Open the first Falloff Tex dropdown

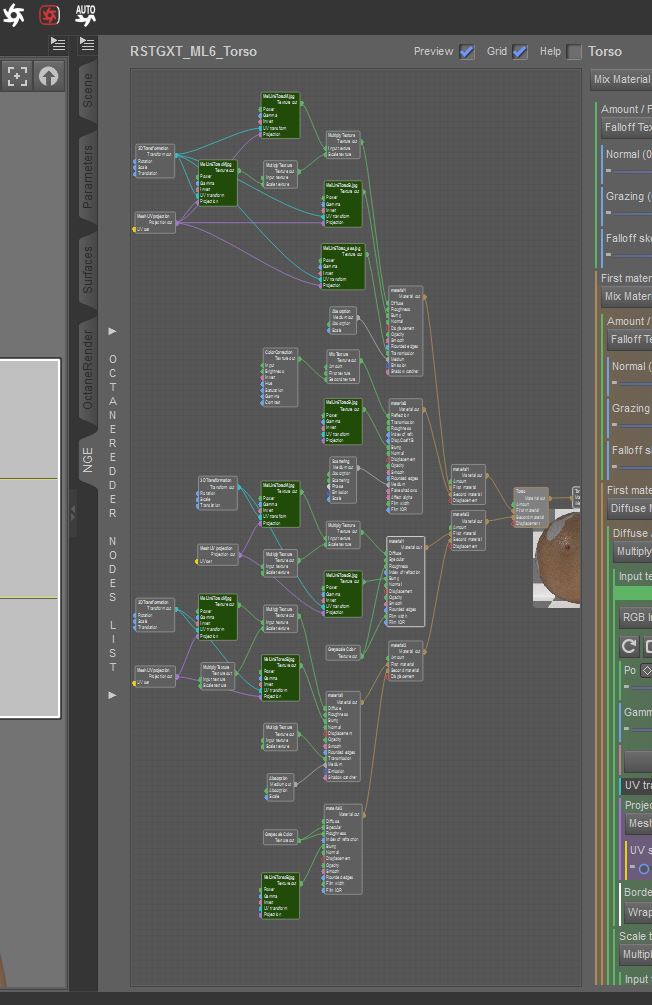(x=626, y=128)
